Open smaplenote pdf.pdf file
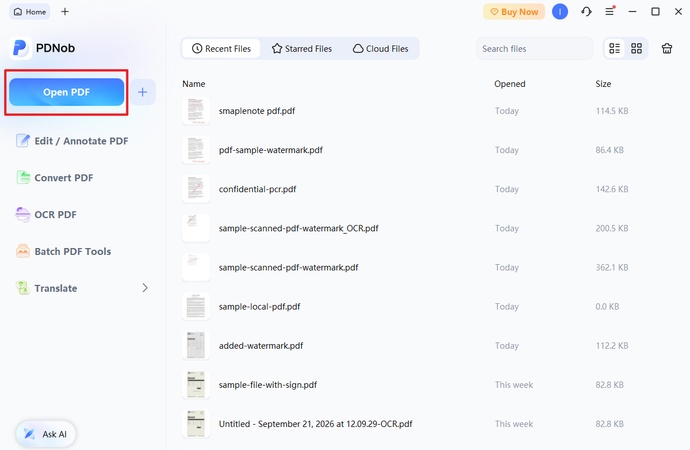This screenshot has width=690, height=450. pos(257,111)
